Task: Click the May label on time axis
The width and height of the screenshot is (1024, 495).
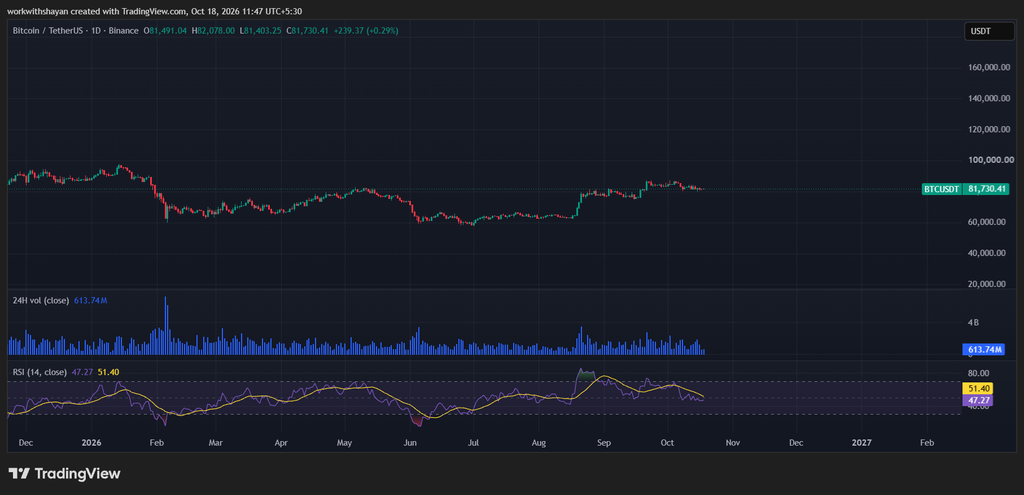Action: pos(344,443)
